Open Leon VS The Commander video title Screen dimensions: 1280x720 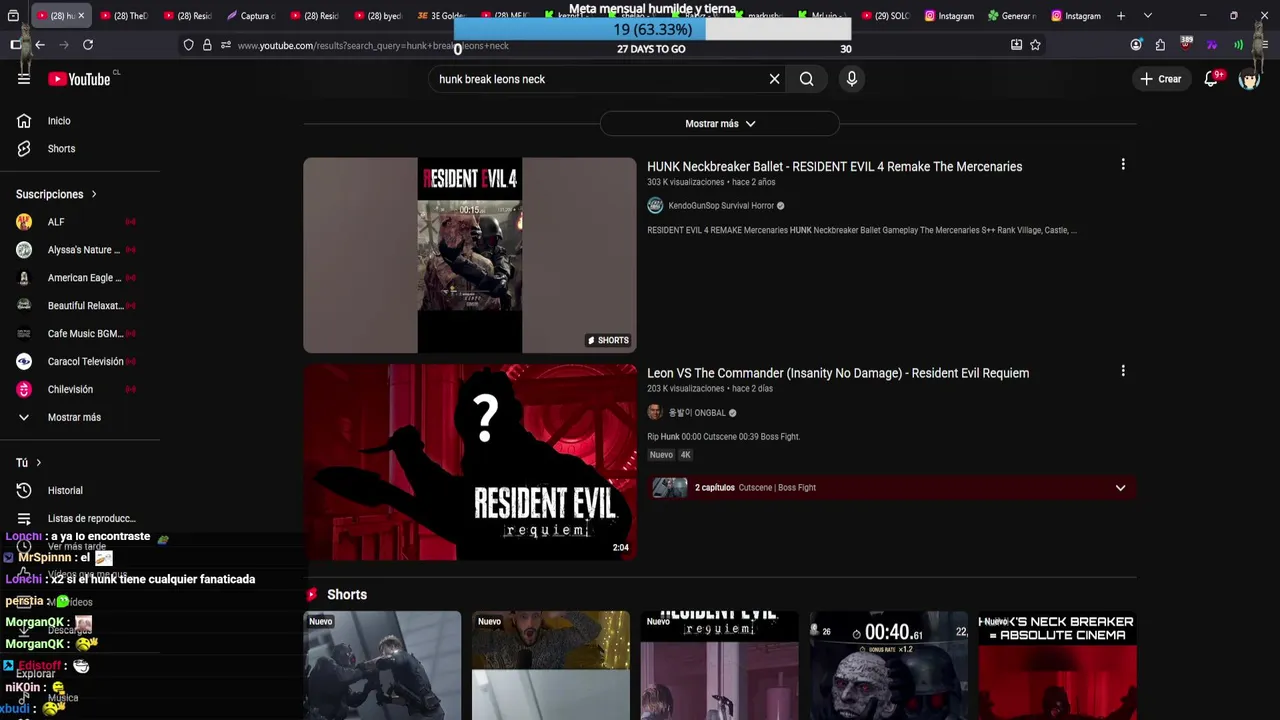tap(838, 373)
